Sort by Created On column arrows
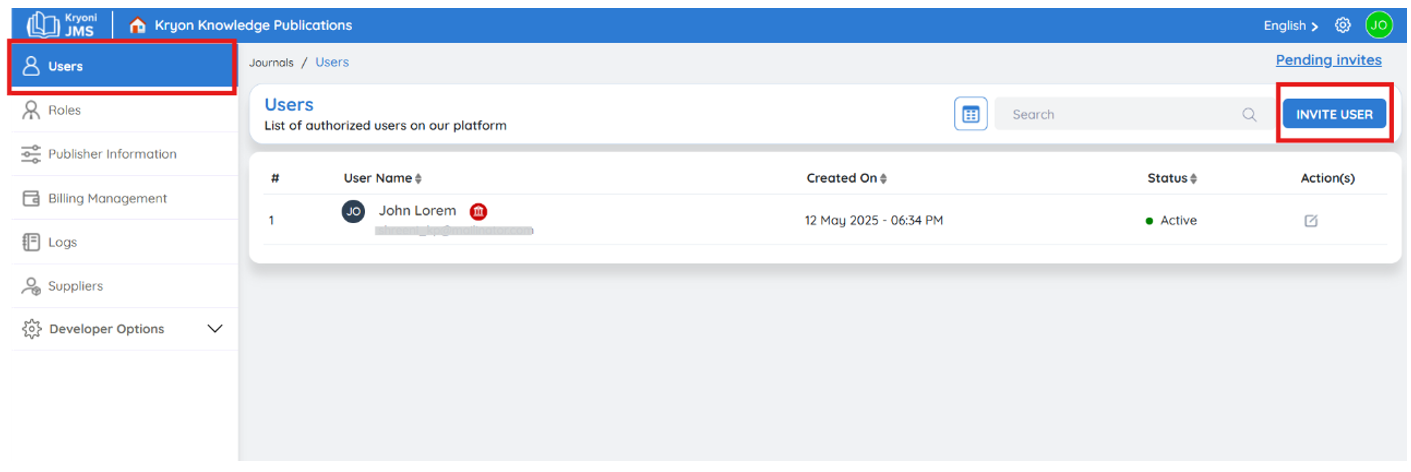 883,178
